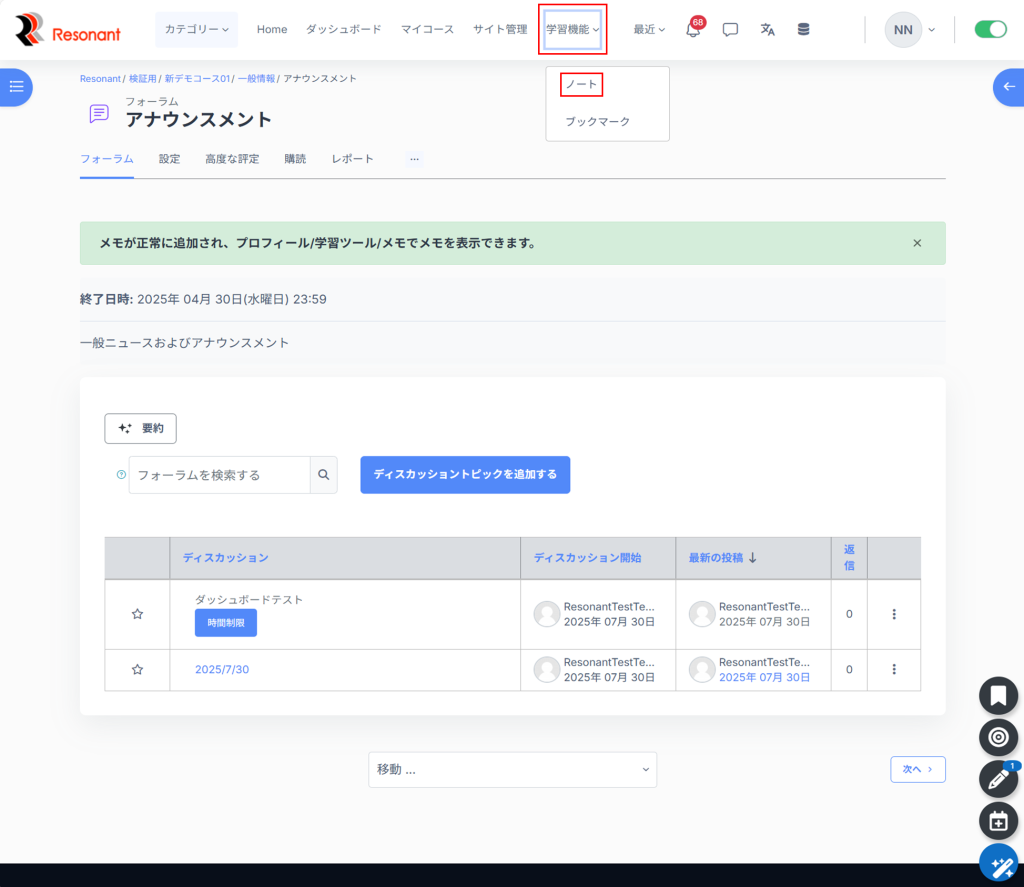Click the language translation icon
Image resolution: width=1024 pixels, height=887 pixels.
767,30
